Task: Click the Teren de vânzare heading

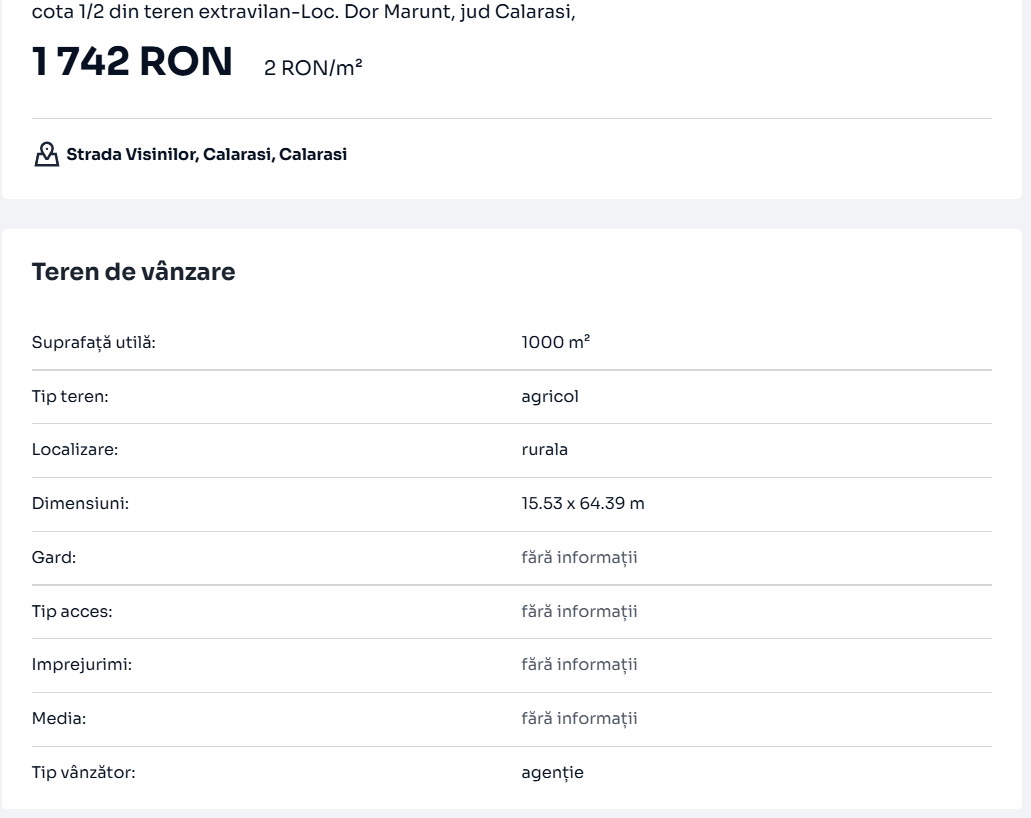Action: [x=133, y=271]
